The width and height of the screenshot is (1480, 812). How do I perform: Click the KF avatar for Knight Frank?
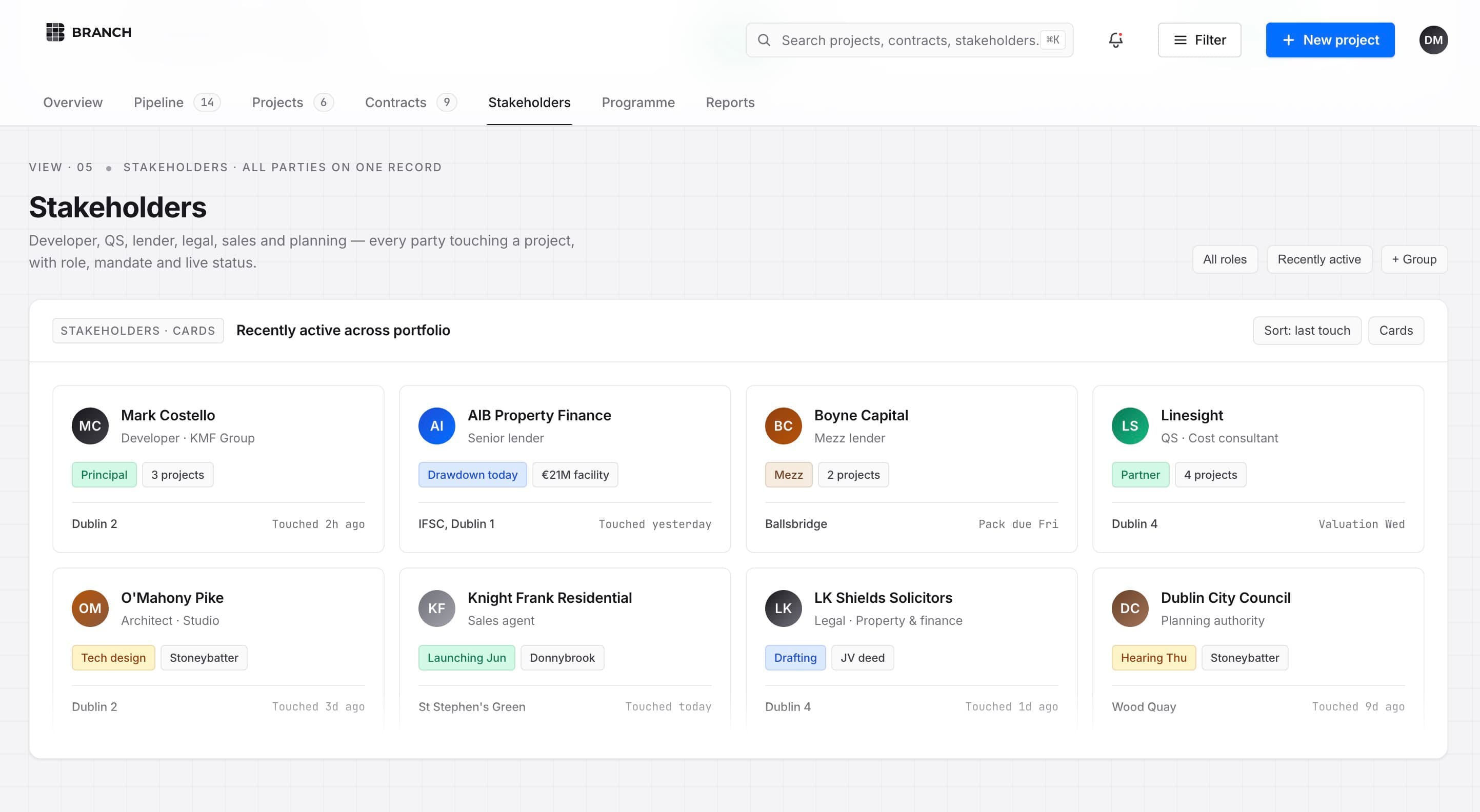click(436, 608)
